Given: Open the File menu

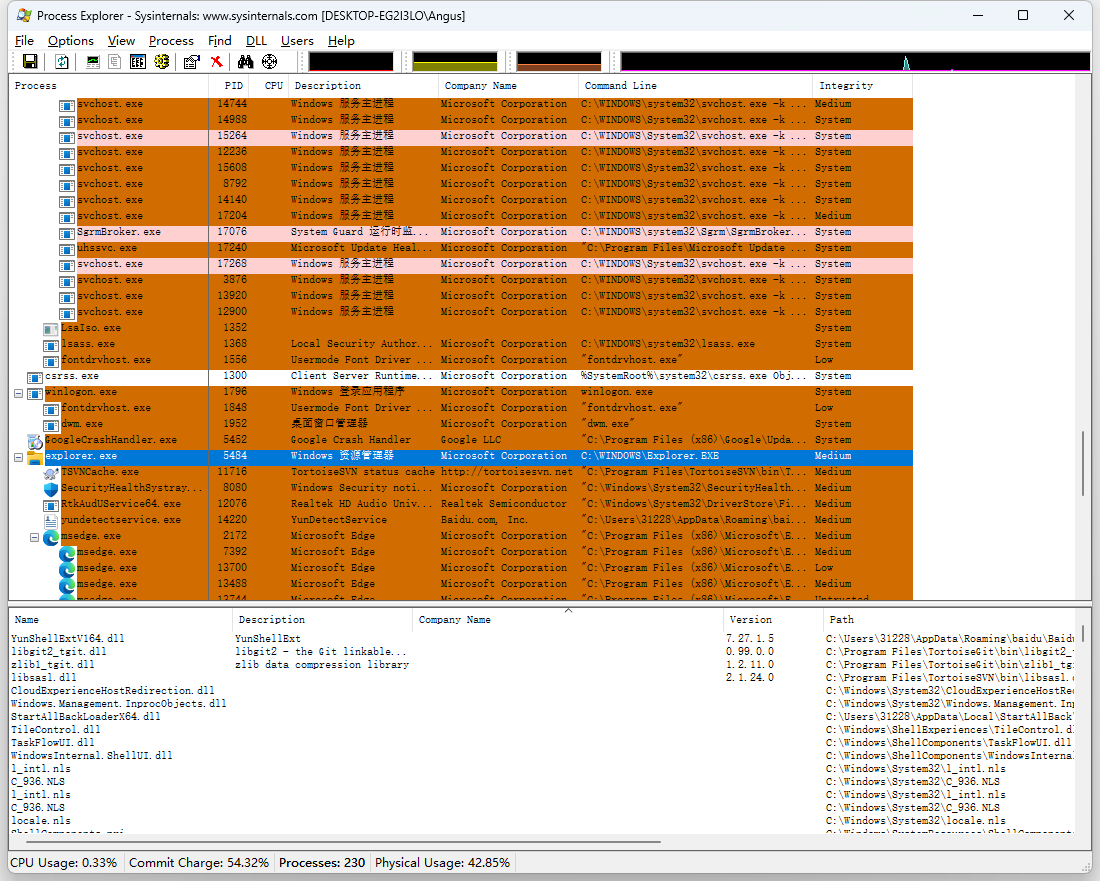Looking at the screenshot, I should click(24, 41).
